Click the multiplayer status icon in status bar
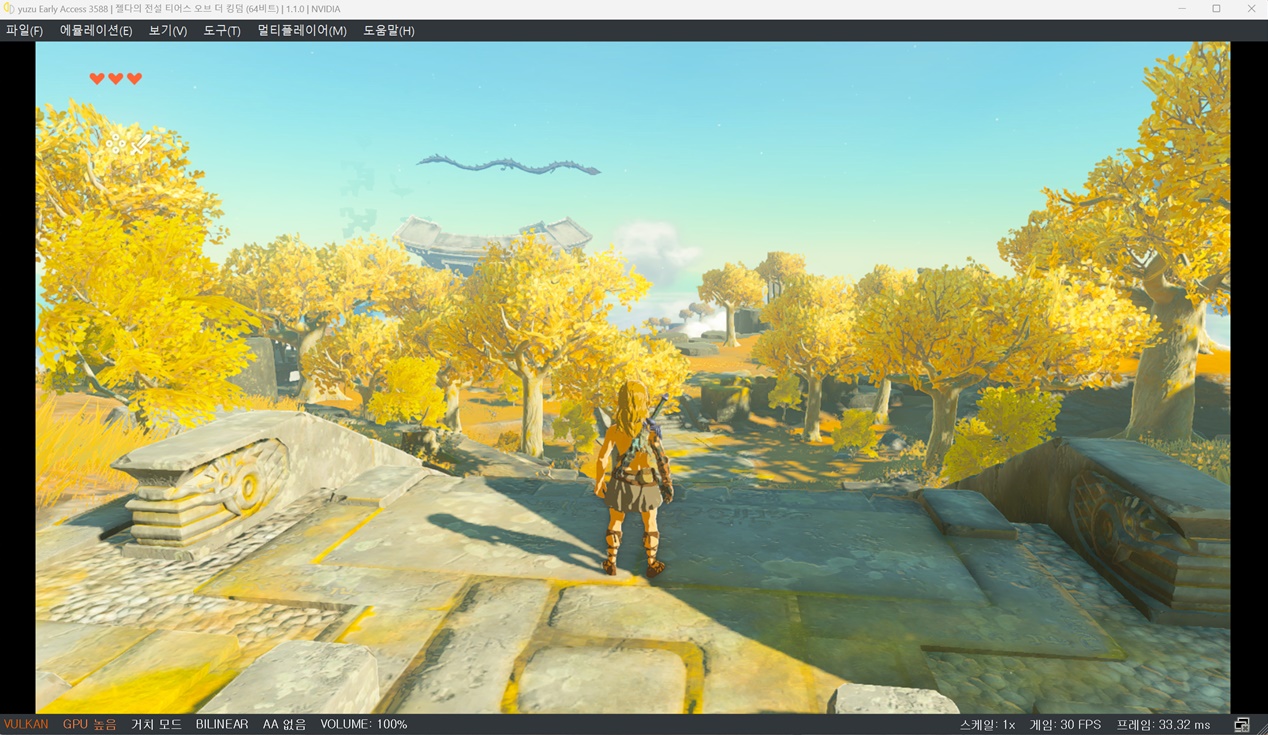The height and width of the screenshot is (735, 1268). coord(1242,724)
